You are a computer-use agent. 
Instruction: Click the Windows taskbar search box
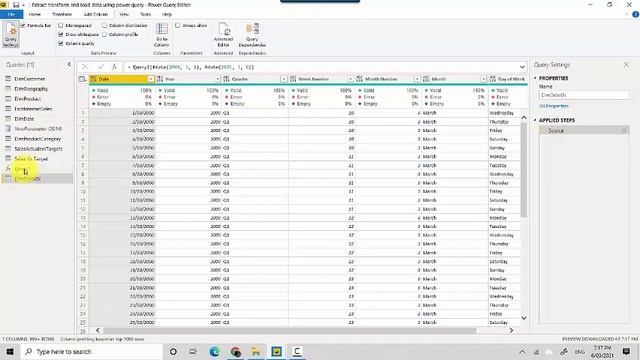[x=91, y=351]
